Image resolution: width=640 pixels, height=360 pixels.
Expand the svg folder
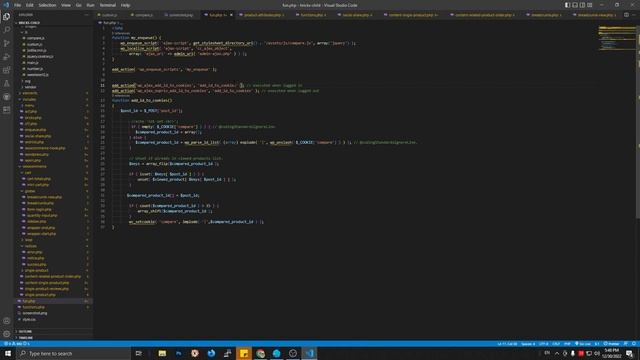pyautogui.click(x=27, y=81)
